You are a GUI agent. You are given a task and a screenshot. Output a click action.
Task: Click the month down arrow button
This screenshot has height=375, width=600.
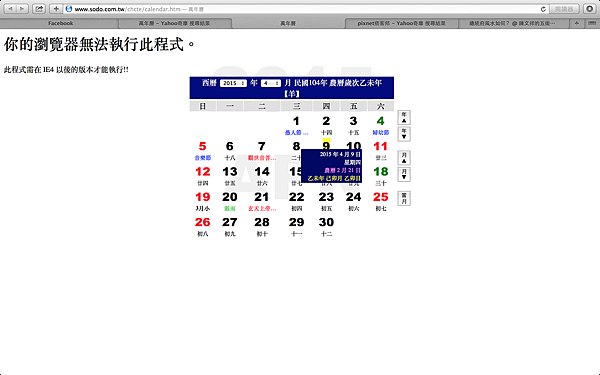point(404,174)
